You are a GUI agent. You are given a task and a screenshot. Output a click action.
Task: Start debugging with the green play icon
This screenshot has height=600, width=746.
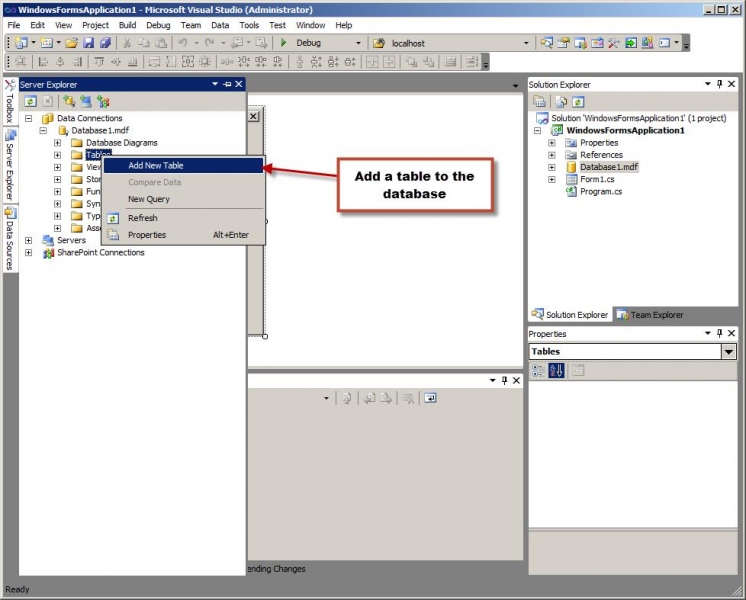[284, 43]
